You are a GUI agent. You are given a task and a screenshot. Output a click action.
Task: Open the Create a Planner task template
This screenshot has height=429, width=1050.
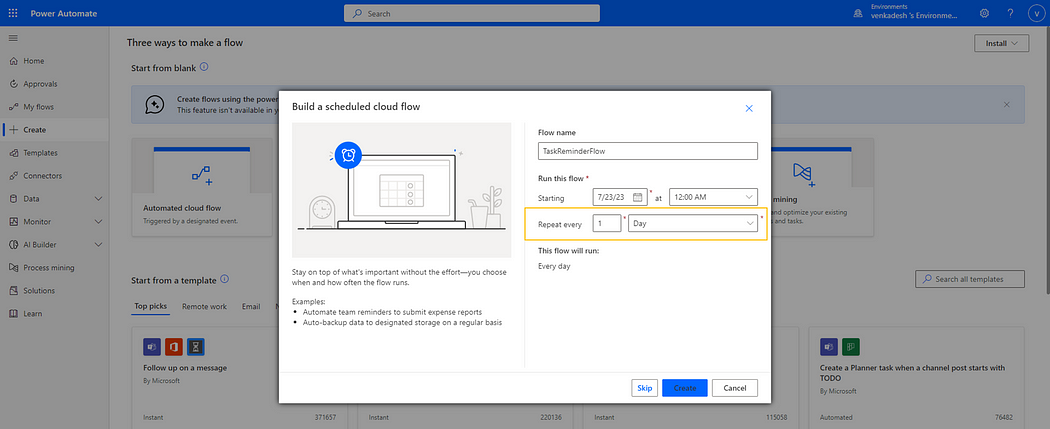pyautogui.click(x=916, y=378)
